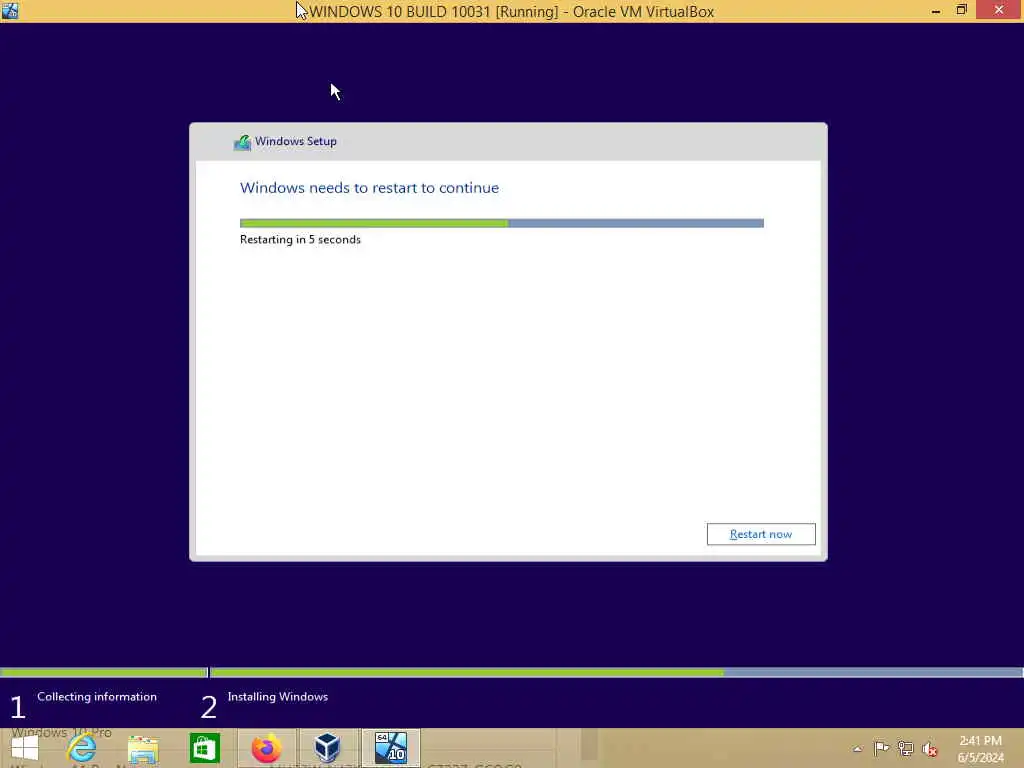Select the Windows 10 VM taskbar icon
Screen dimensions: 1024x768
(x=391, y=748)
